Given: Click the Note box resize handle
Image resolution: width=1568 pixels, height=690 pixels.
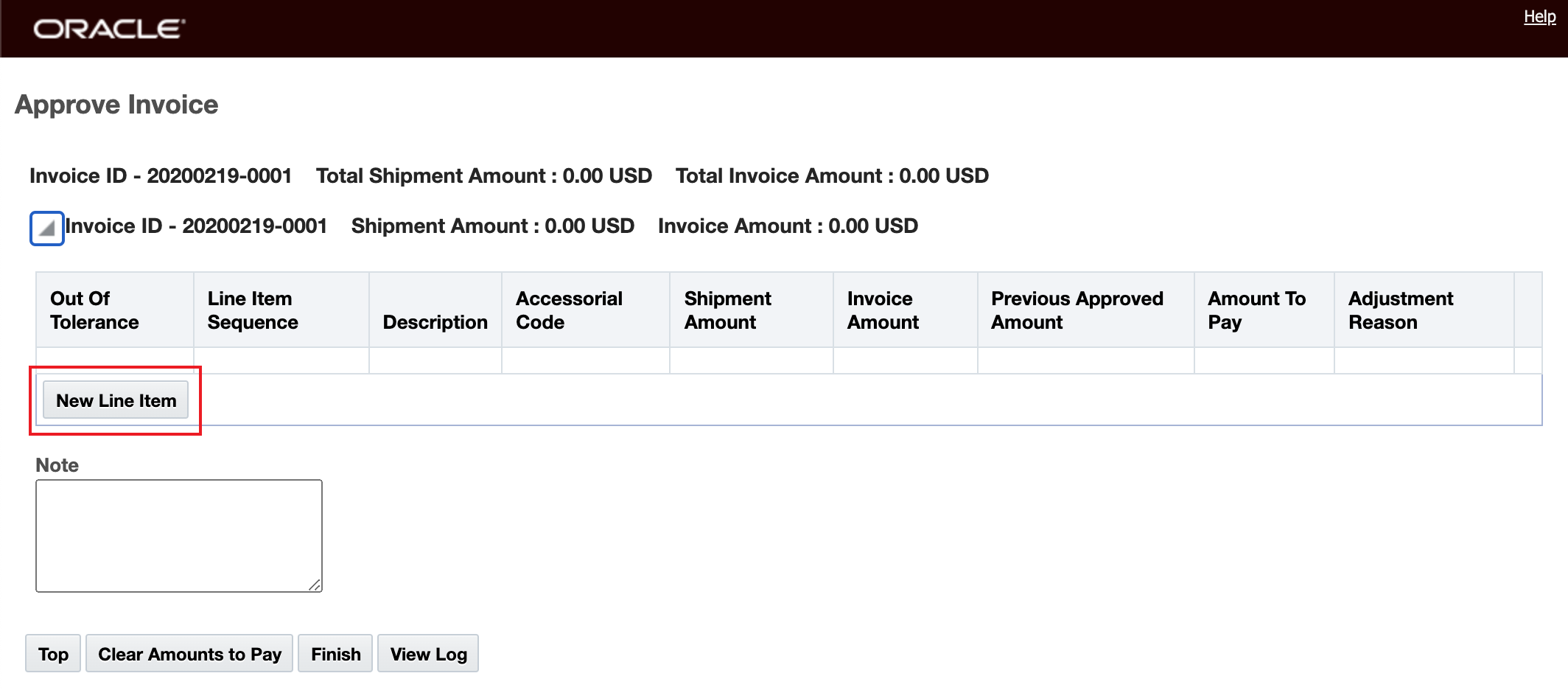Looking at the screenshot, I should click(x=315, y=585).
